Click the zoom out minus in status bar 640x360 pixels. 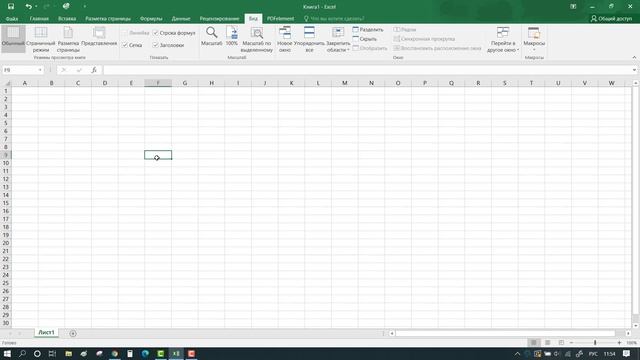(571, 343)
